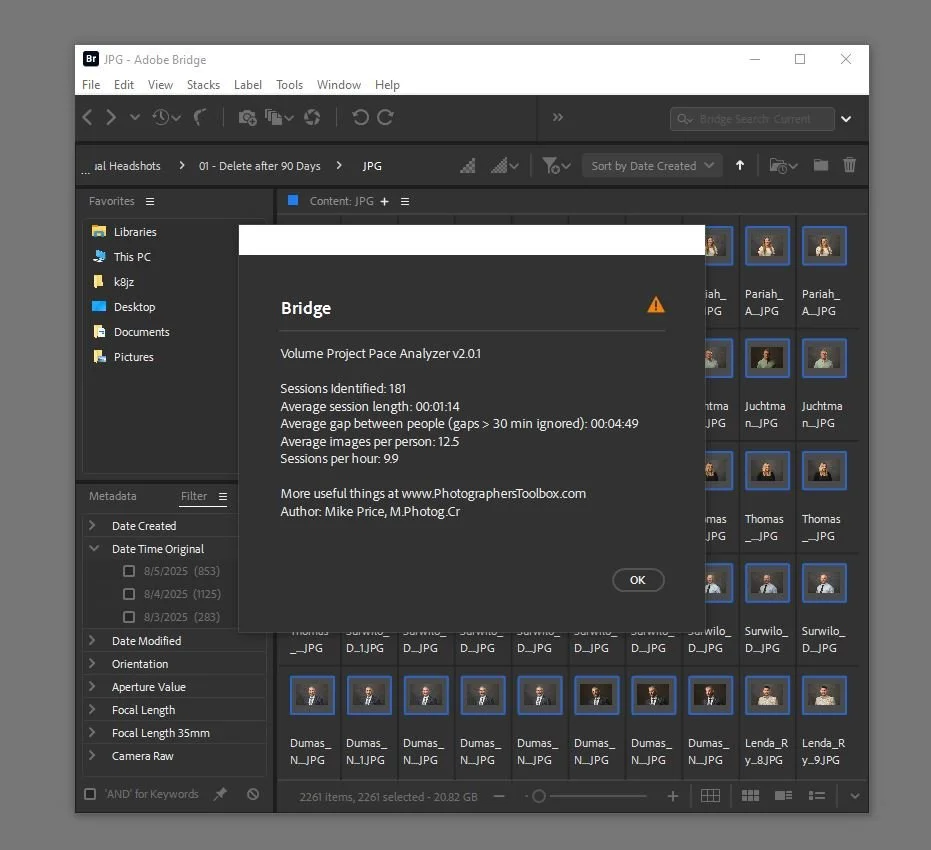Viewport: 931px width, 850px height.
Task: Expand the Orientation filter
Action: 92,663
